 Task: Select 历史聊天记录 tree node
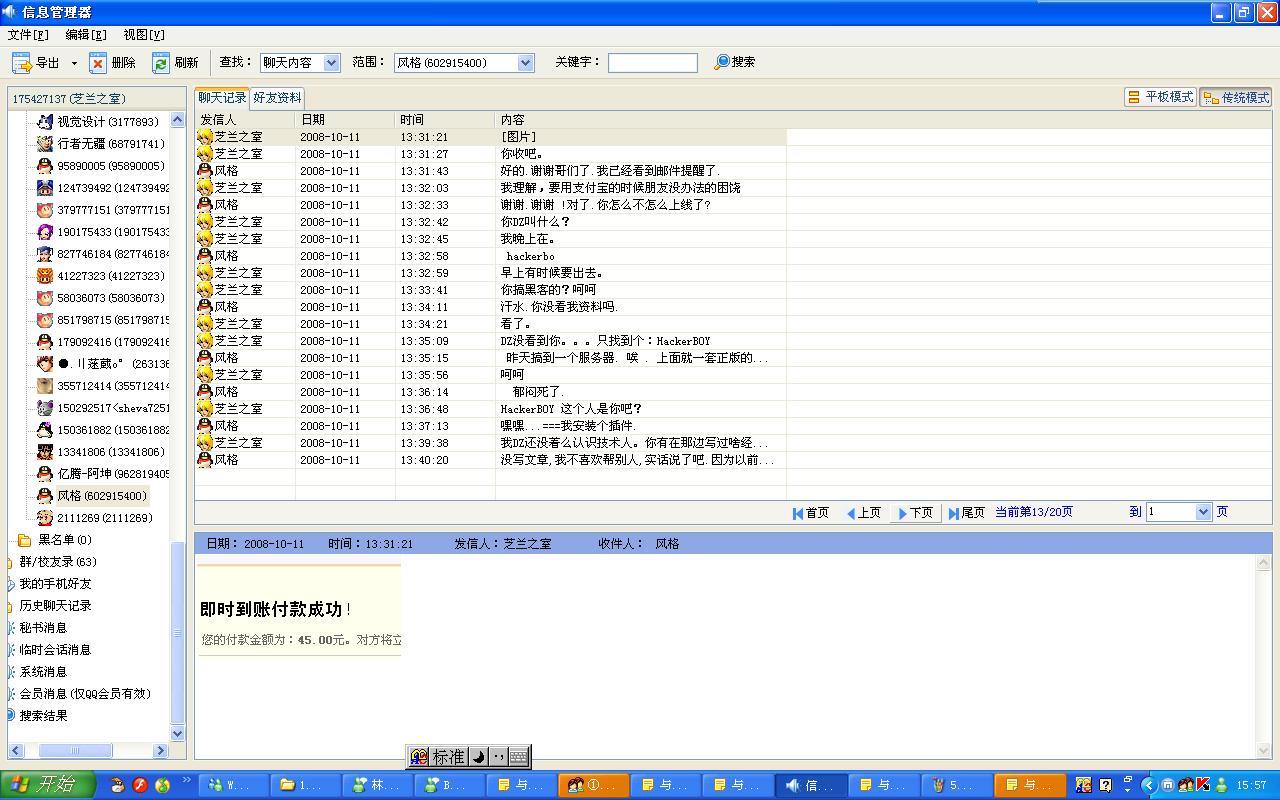click(55, 606)
